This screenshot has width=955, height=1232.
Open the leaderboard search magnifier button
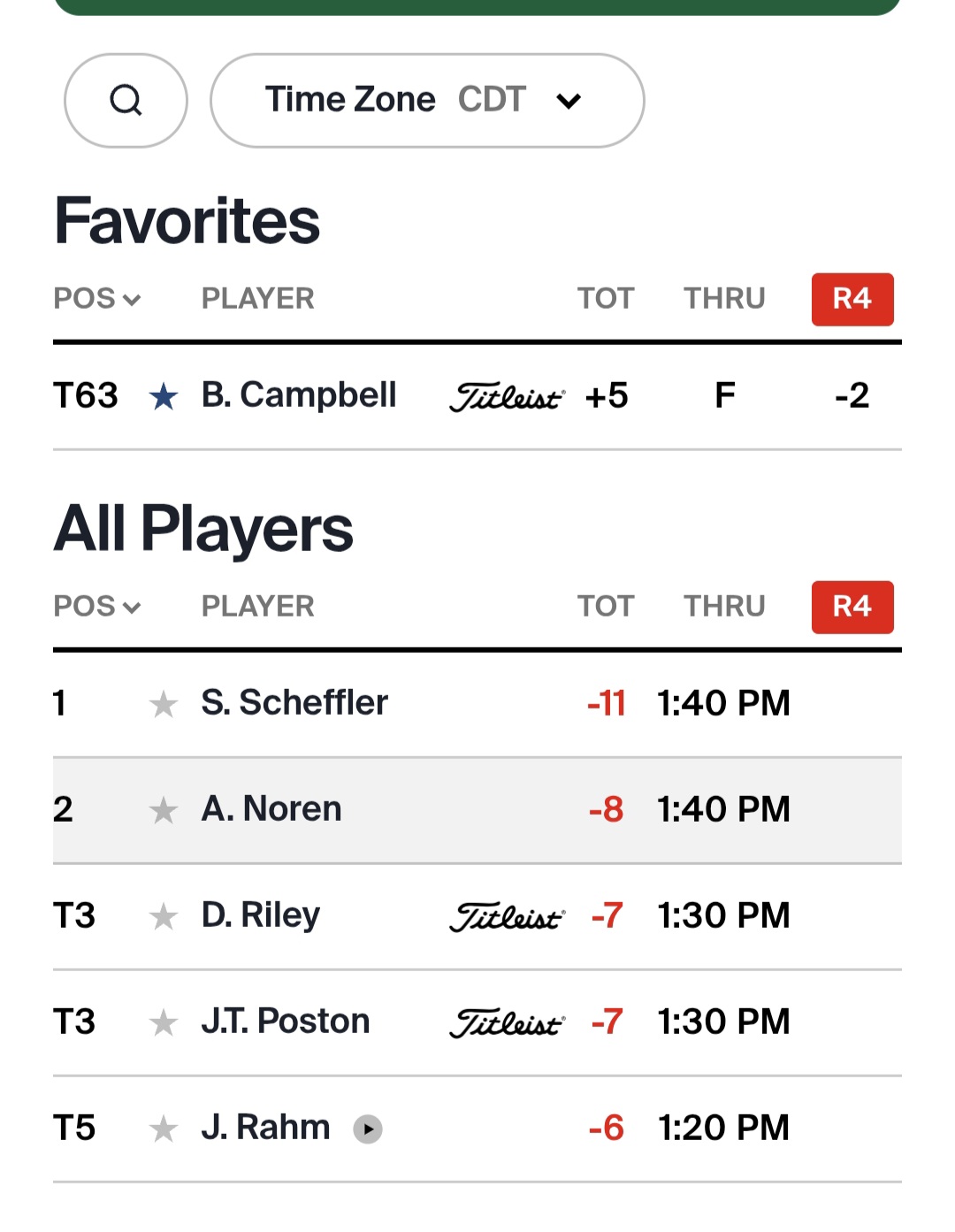pos(126,100)
